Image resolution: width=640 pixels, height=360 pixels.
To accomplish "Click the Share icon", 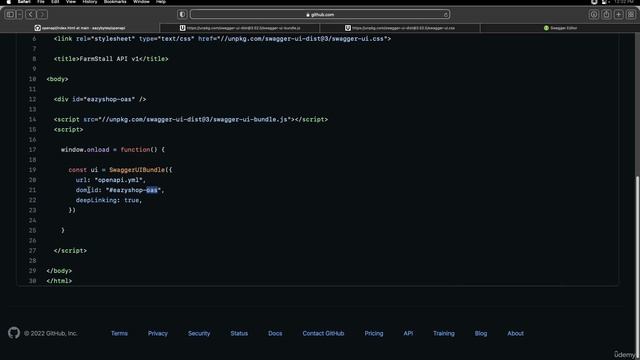I will [607, 15].
